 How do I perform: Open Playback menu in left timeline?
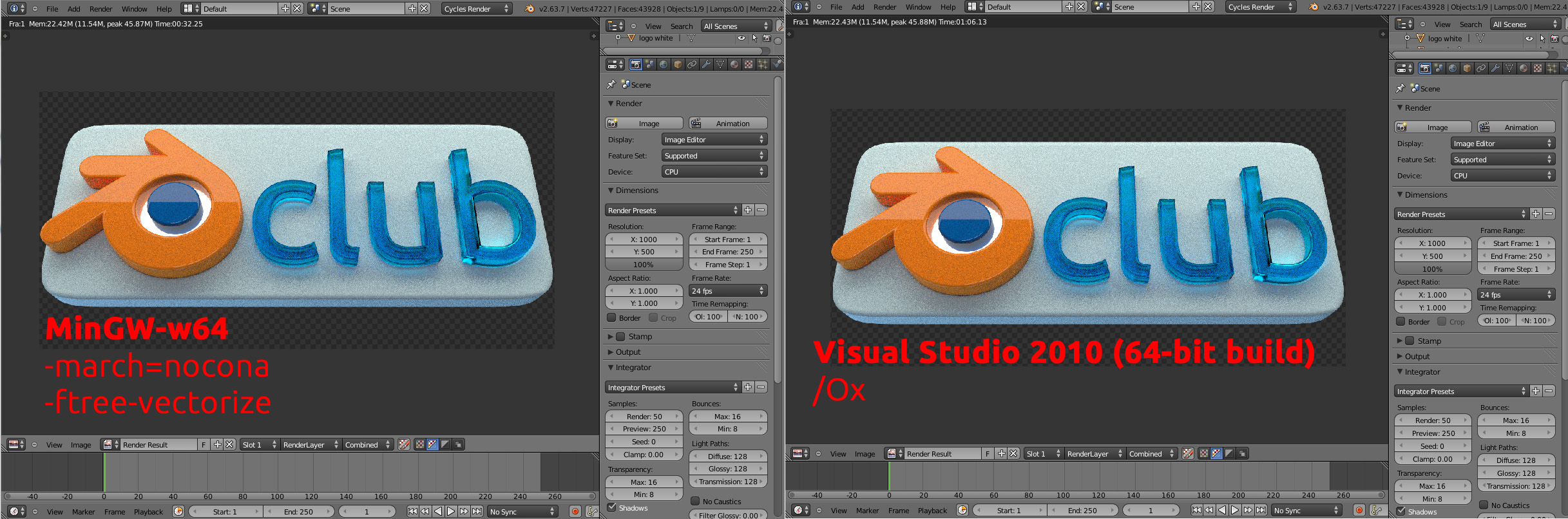(x=148, y=512)
